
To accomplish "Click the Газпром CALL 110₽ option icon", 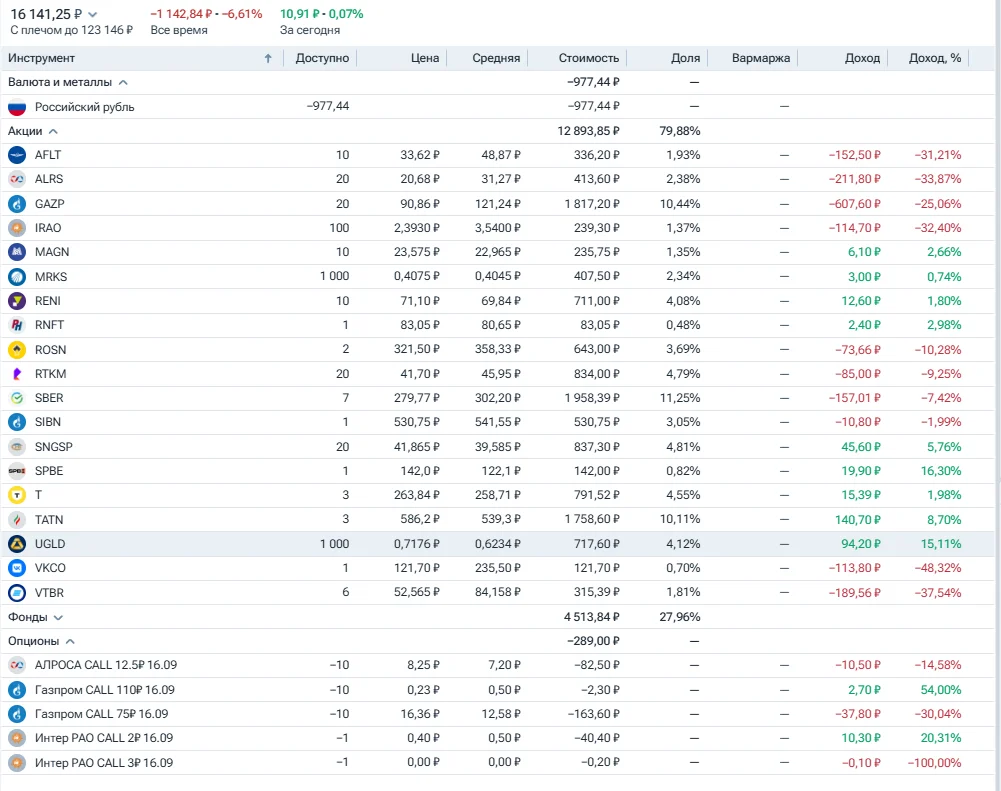I will (x=17, y=690).
